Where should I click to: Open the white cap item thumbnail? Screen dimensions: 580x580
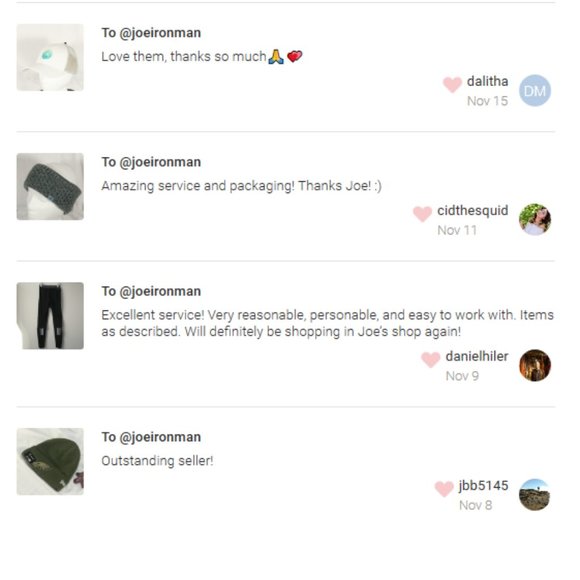[50, 57]
